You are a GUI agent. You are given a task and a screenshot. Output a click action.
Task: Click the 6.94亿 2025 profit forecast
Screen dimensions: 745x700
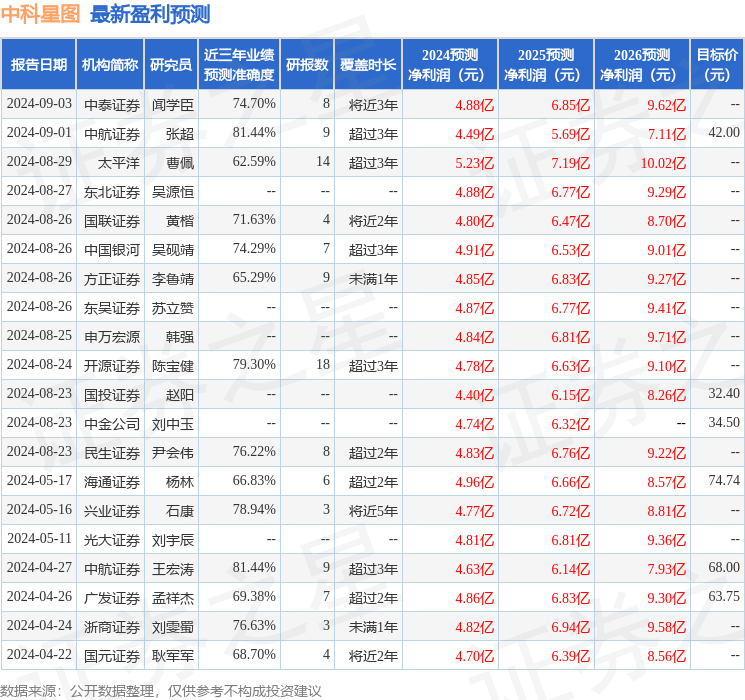[571, 627]
